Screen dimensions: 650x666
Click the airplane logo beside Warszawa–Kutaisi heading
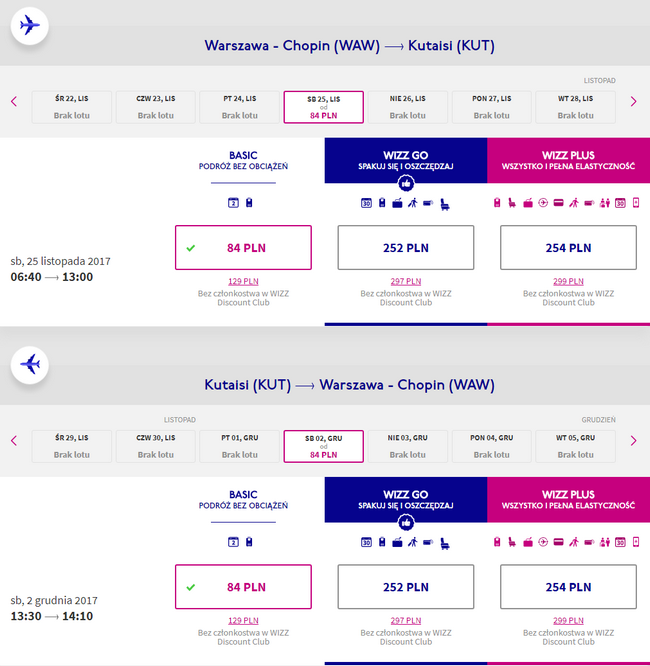(x=30, y=25)
